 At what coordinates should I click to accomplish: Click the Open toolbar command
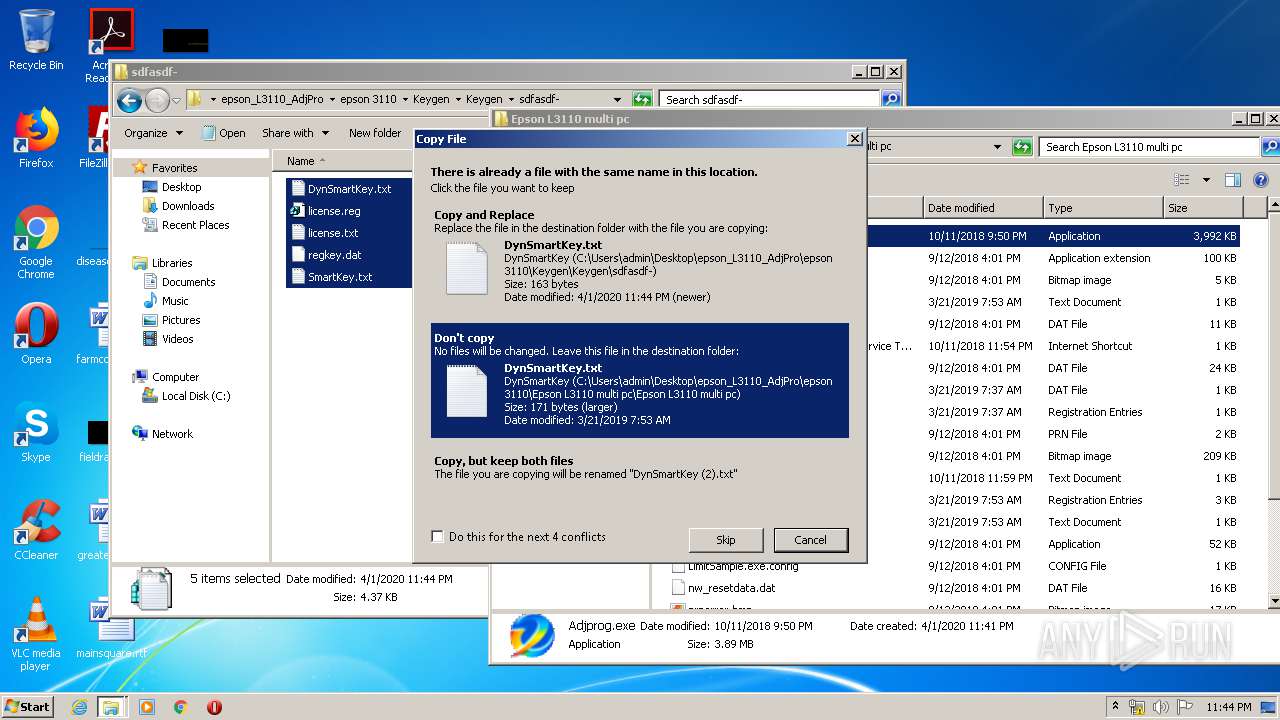(x=224, y=133)
